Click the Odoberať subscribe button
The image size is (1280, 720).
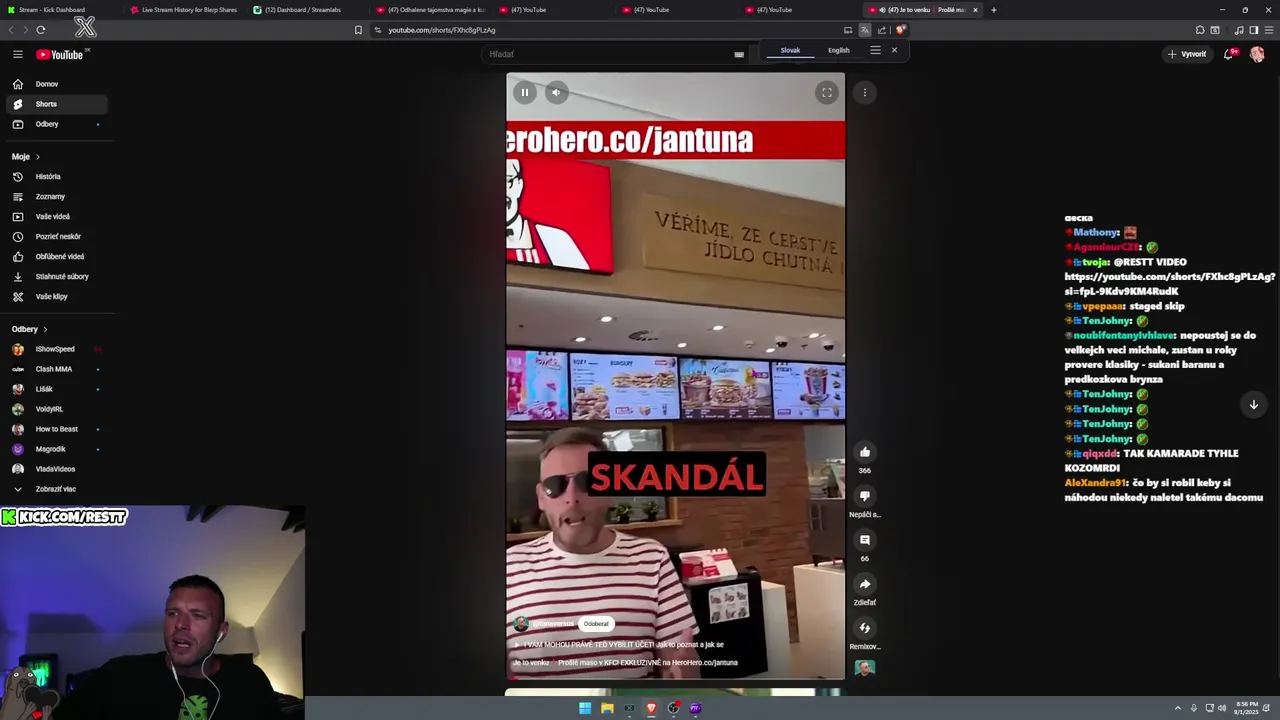(x=596, y=624)
